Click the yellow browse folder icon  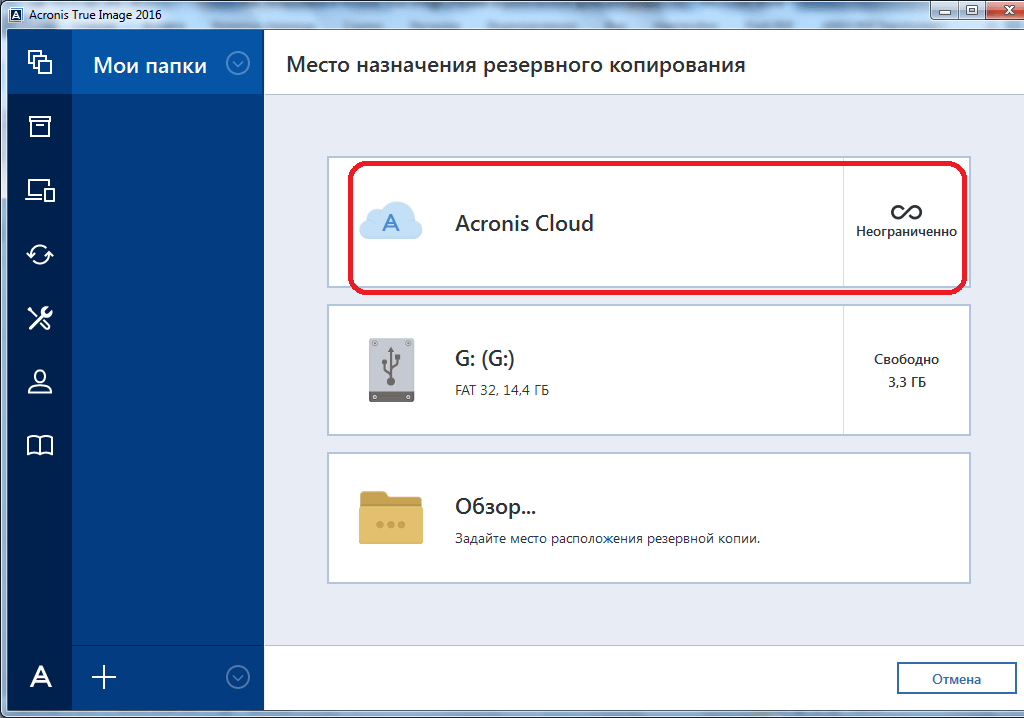coord(390,517)
